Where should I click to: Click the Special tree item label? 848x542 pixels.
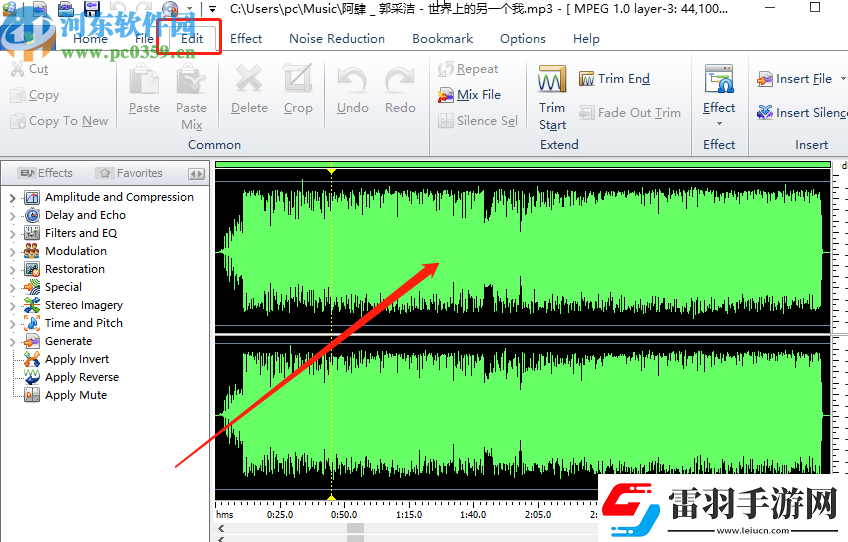(x=63, y=287)
